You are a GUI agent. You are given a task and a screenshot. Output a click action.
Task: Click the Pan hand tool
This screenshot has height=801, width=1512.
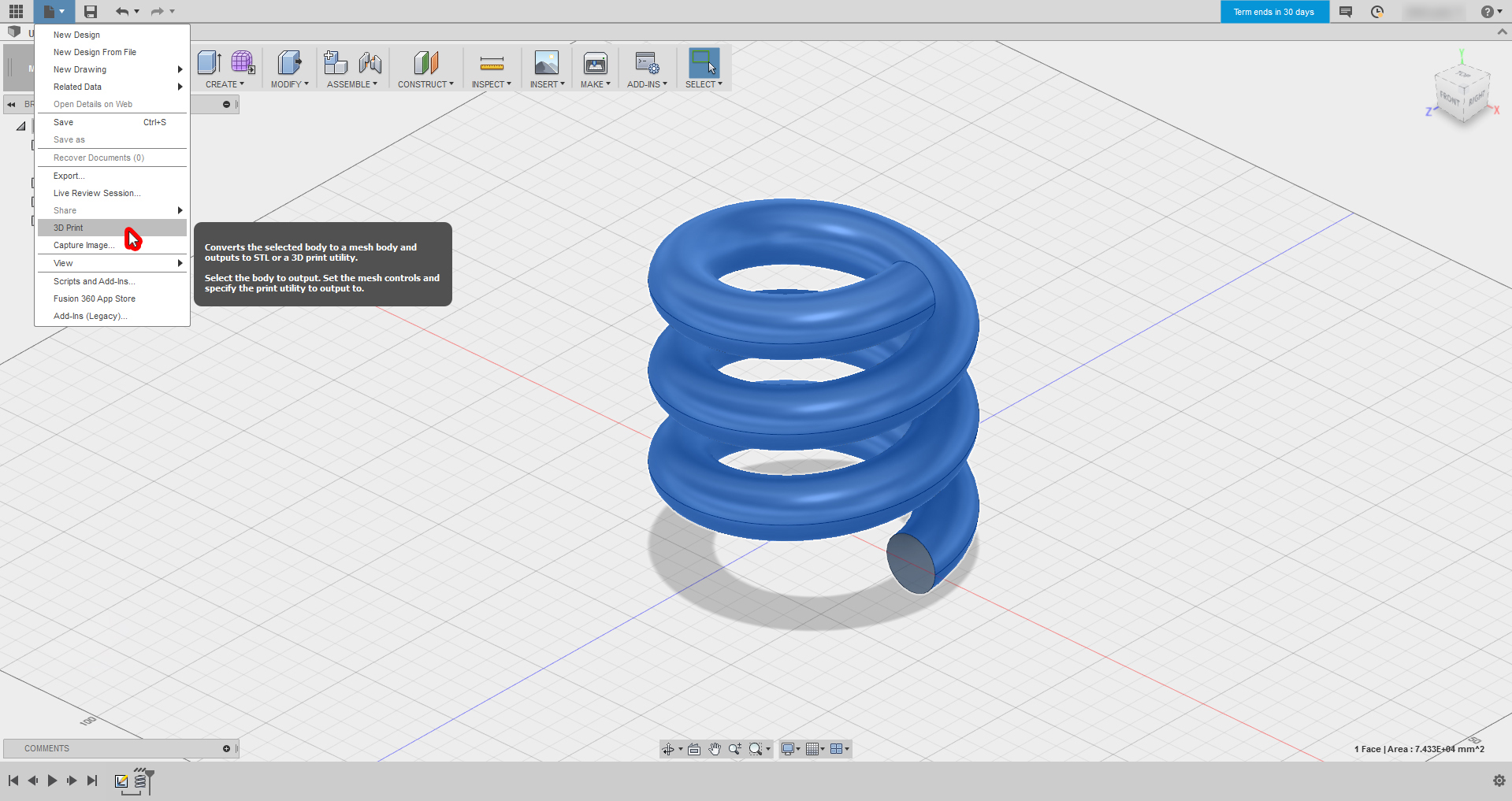(x=715, y=749)
